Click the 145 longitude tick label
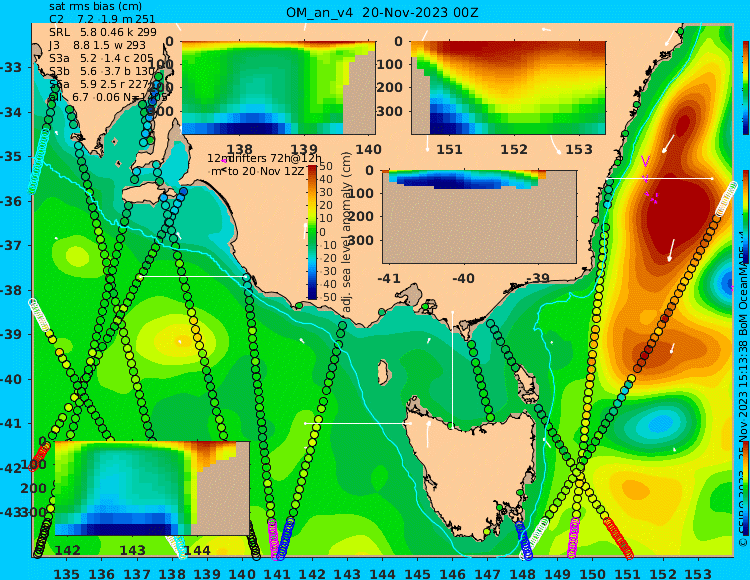Image resolution: width=750 pixels, height=580 pixels. point(418,573)
